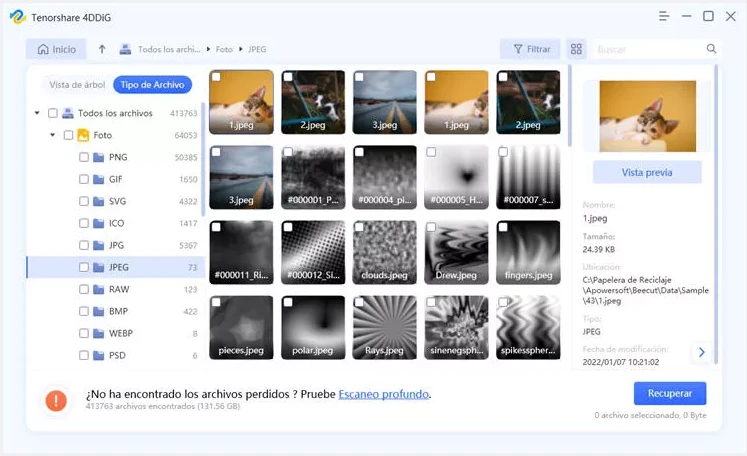Click Todos los archi... breadcrumb
Viewport: 747px width, 456px height.
click(169, 49)
